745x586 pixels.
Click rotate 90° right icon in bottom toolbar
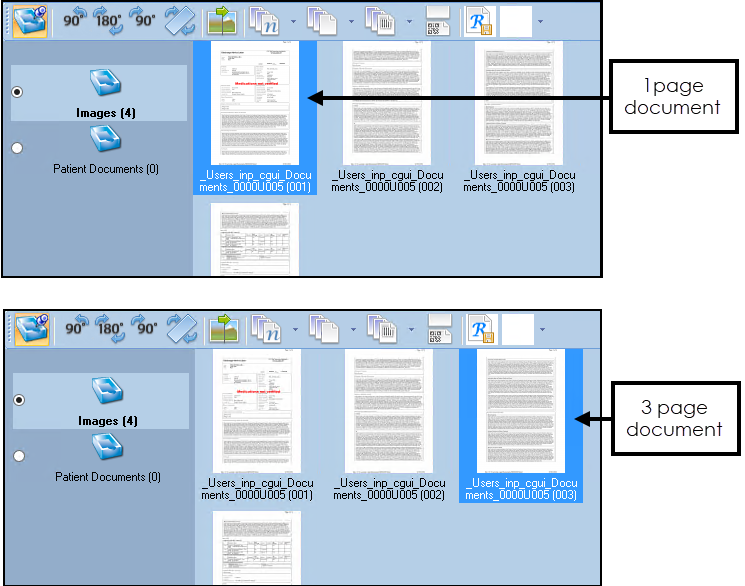144,328
